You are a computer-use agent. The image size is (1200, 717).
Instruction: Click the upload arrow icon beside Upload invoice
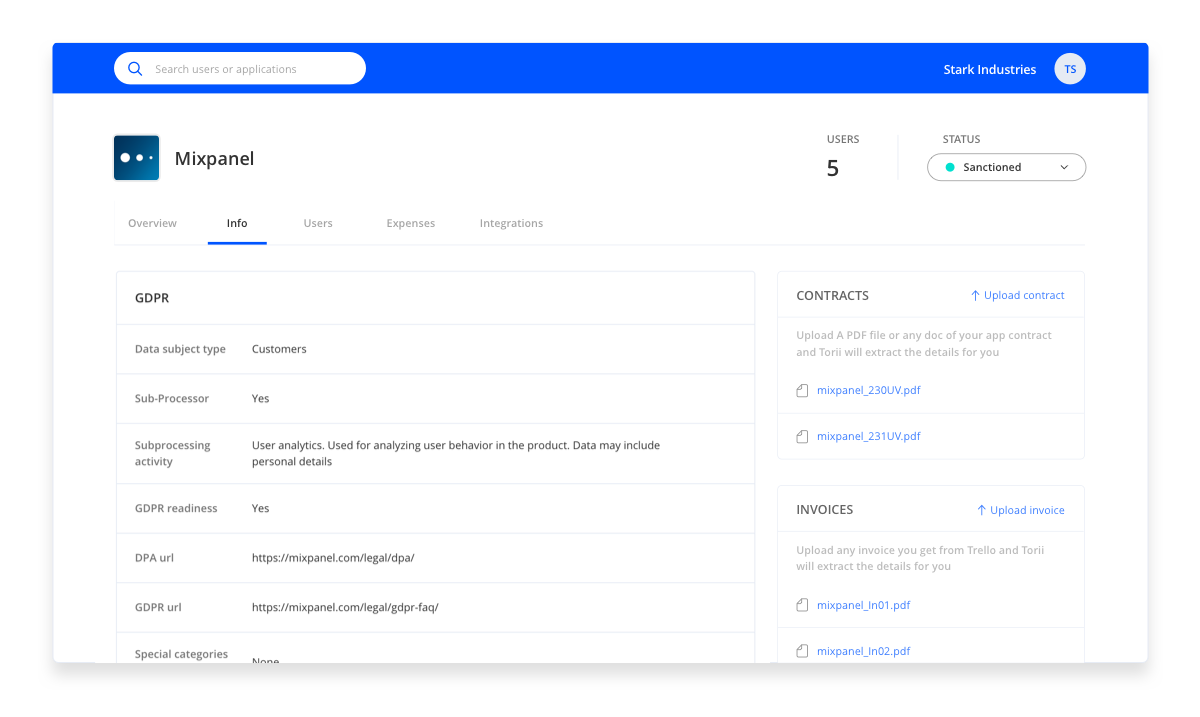[x=981, y=510]
